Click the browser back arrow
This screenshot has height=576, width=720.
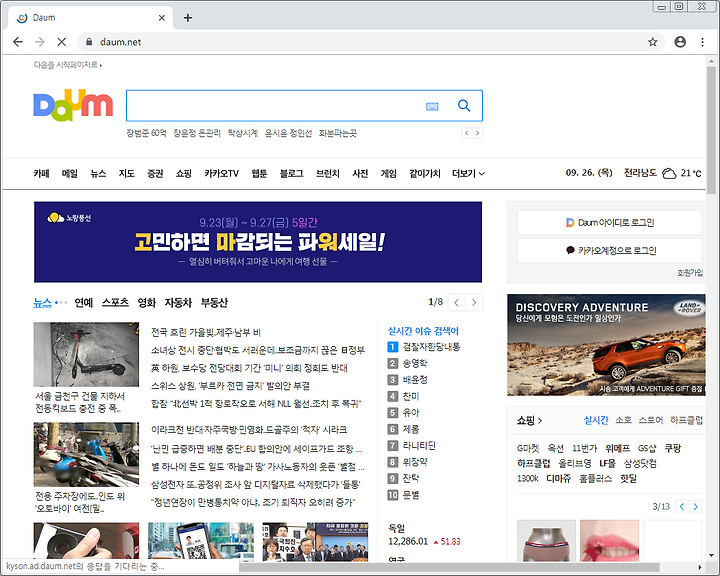(x=17, y=42)
